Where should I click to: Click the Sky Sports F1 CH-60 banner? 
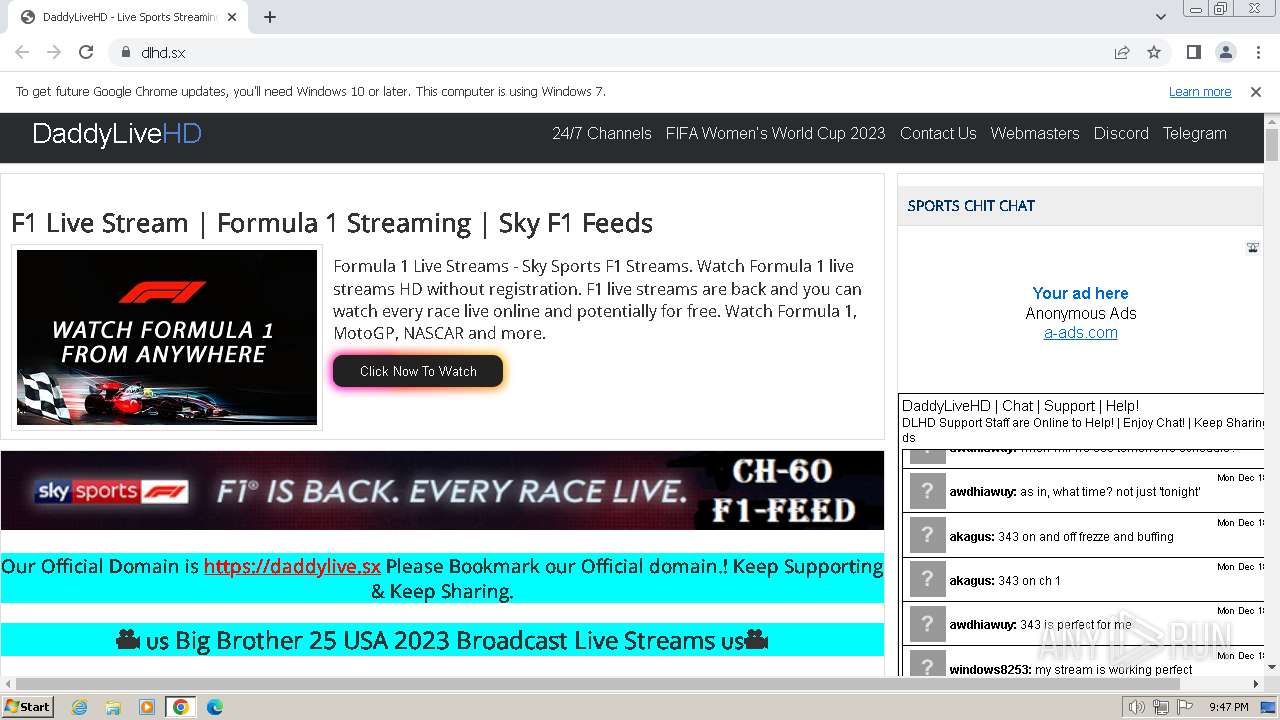point(442,490)
